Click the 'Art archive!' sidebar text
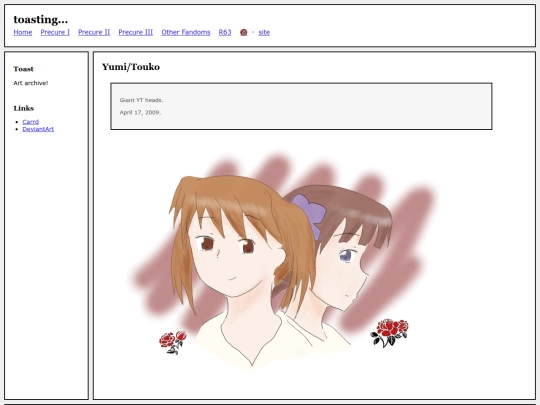Image resolution: width=540 pixels, height=405 pixels. tap(31, 83)
